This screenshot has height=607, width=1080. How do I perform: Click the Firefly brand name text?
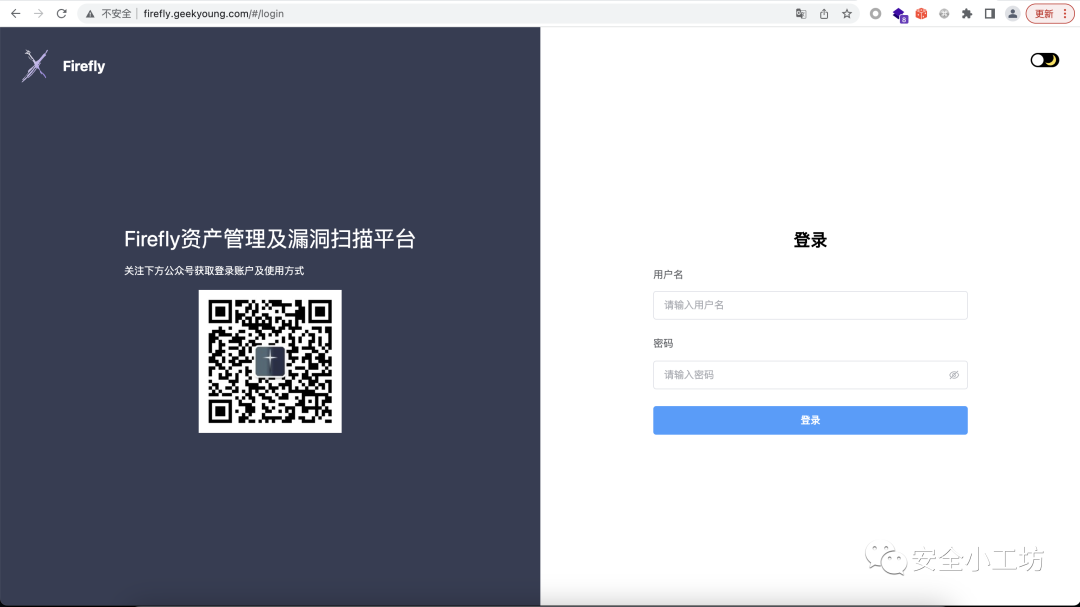coord(84,66)
